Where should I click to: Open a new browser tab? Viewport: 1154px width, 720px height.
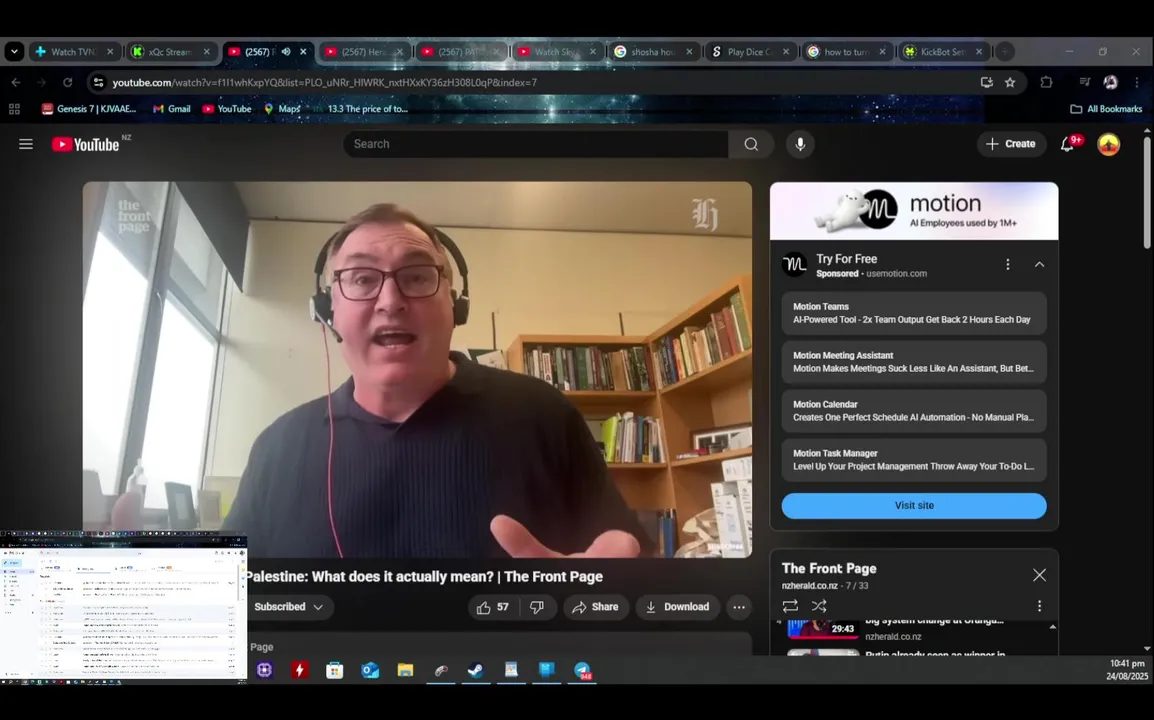click(x=1005, y=52)
